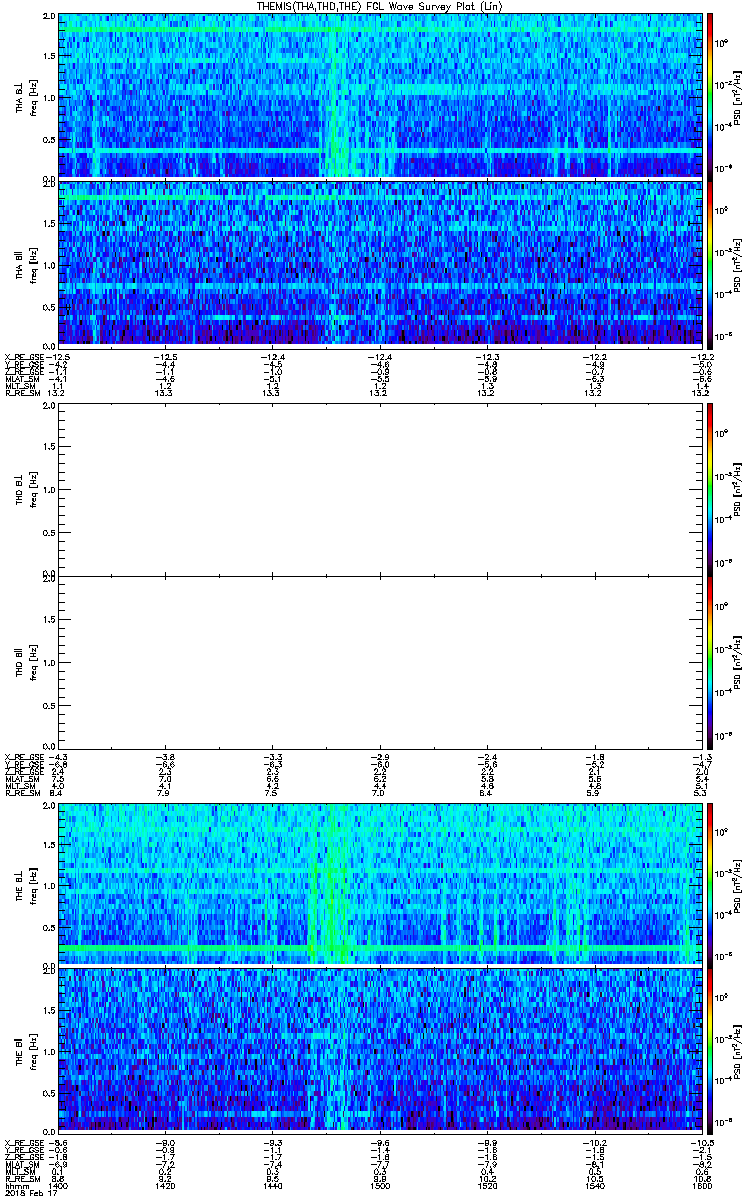
Task: Click the THA BL panel color bar
Action: (711, 95)
